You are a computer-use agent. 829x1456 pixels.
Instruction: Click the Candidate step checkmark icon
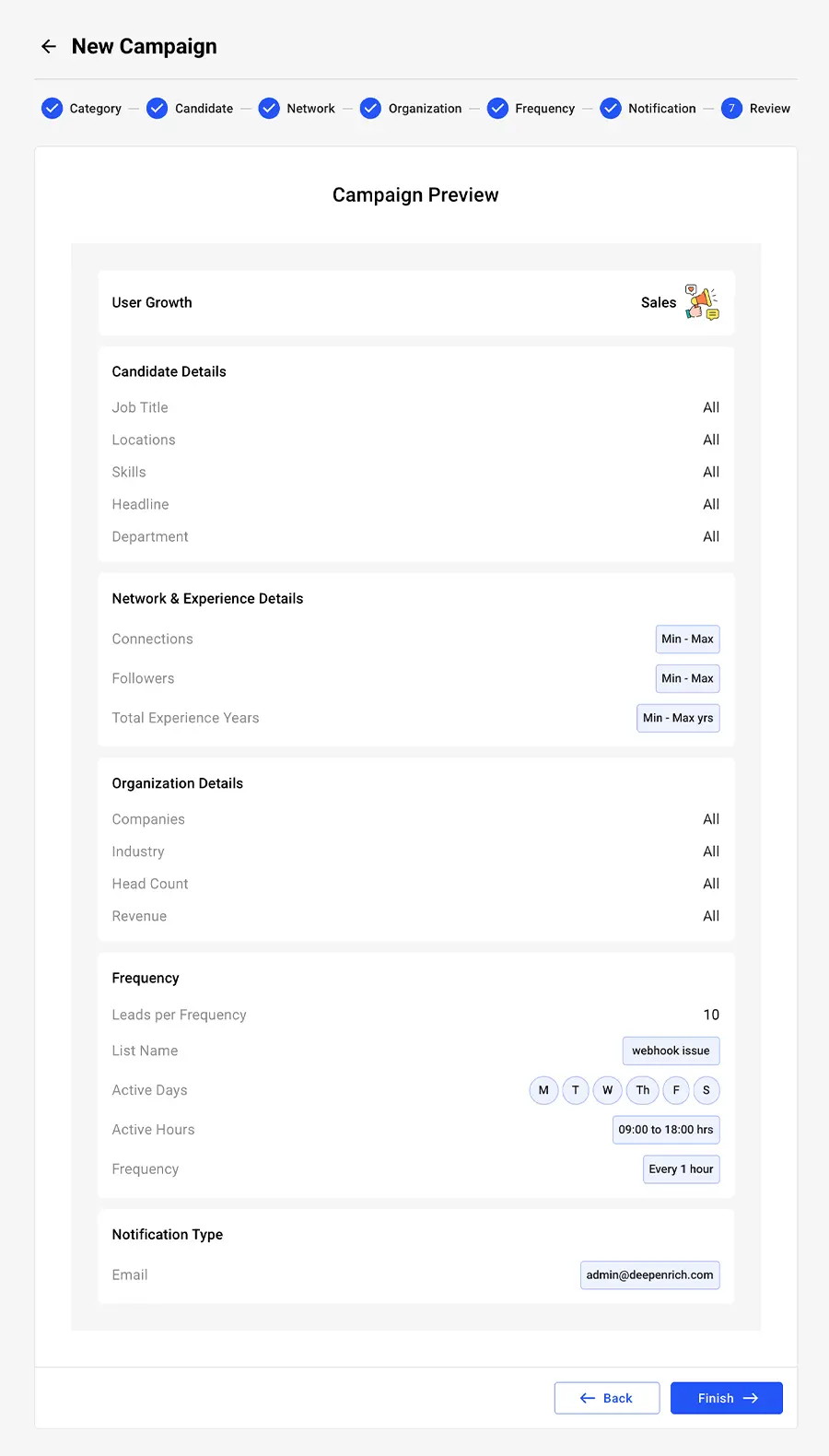pos(158,109)
